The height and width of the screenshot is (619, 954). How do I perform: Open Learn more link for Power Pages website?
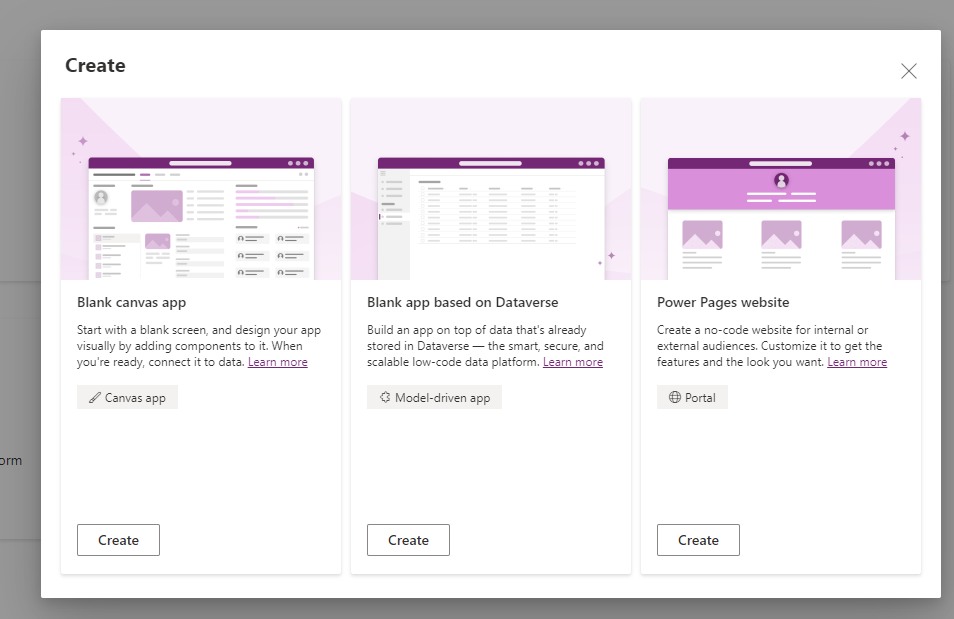point(857,362)
